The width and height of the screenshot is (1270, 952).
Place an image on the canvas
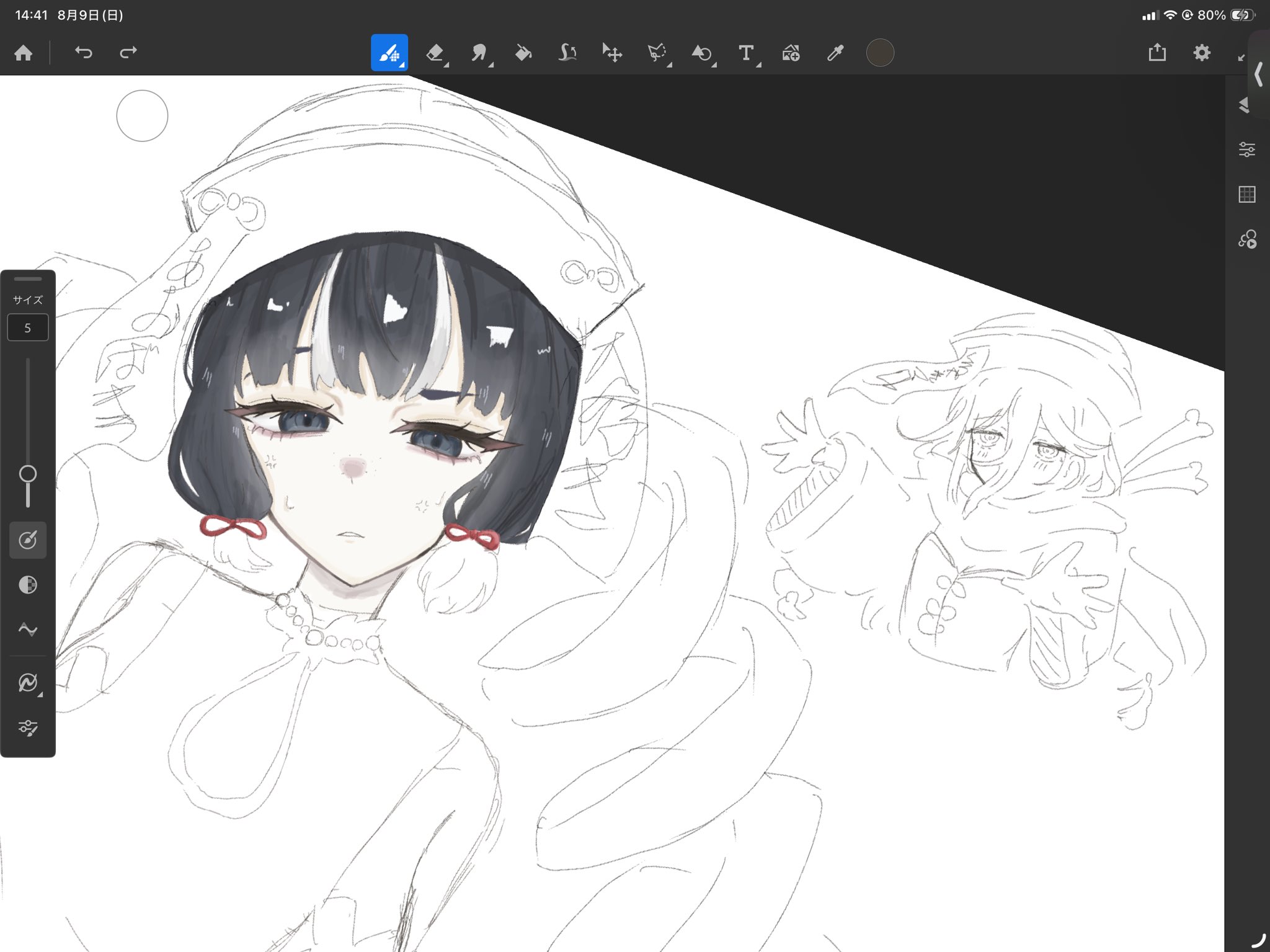(x=791, y=53)
